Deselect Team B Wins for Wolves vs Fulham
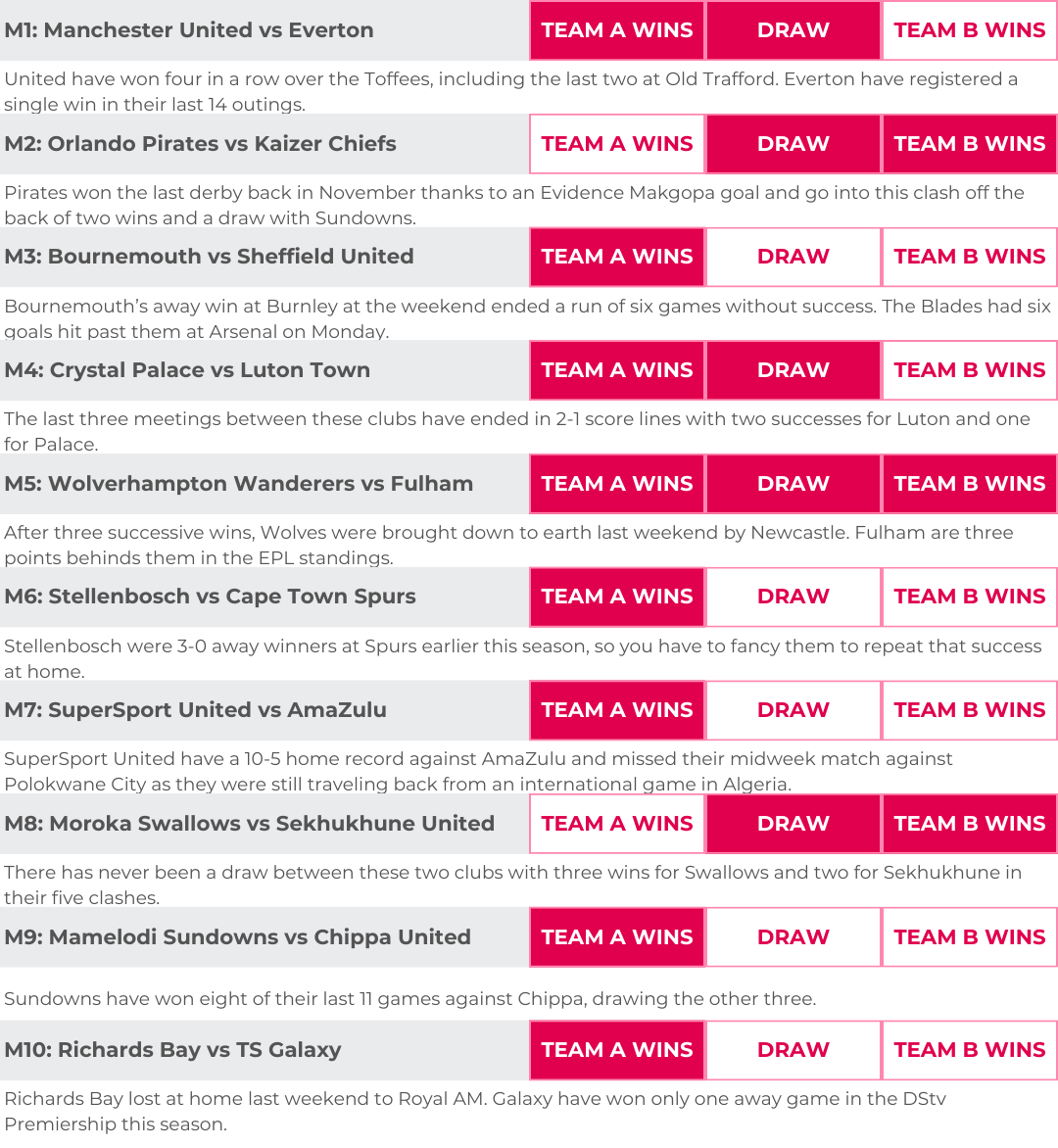This screenshot has width=1058, height=1148. click(970, 484)
